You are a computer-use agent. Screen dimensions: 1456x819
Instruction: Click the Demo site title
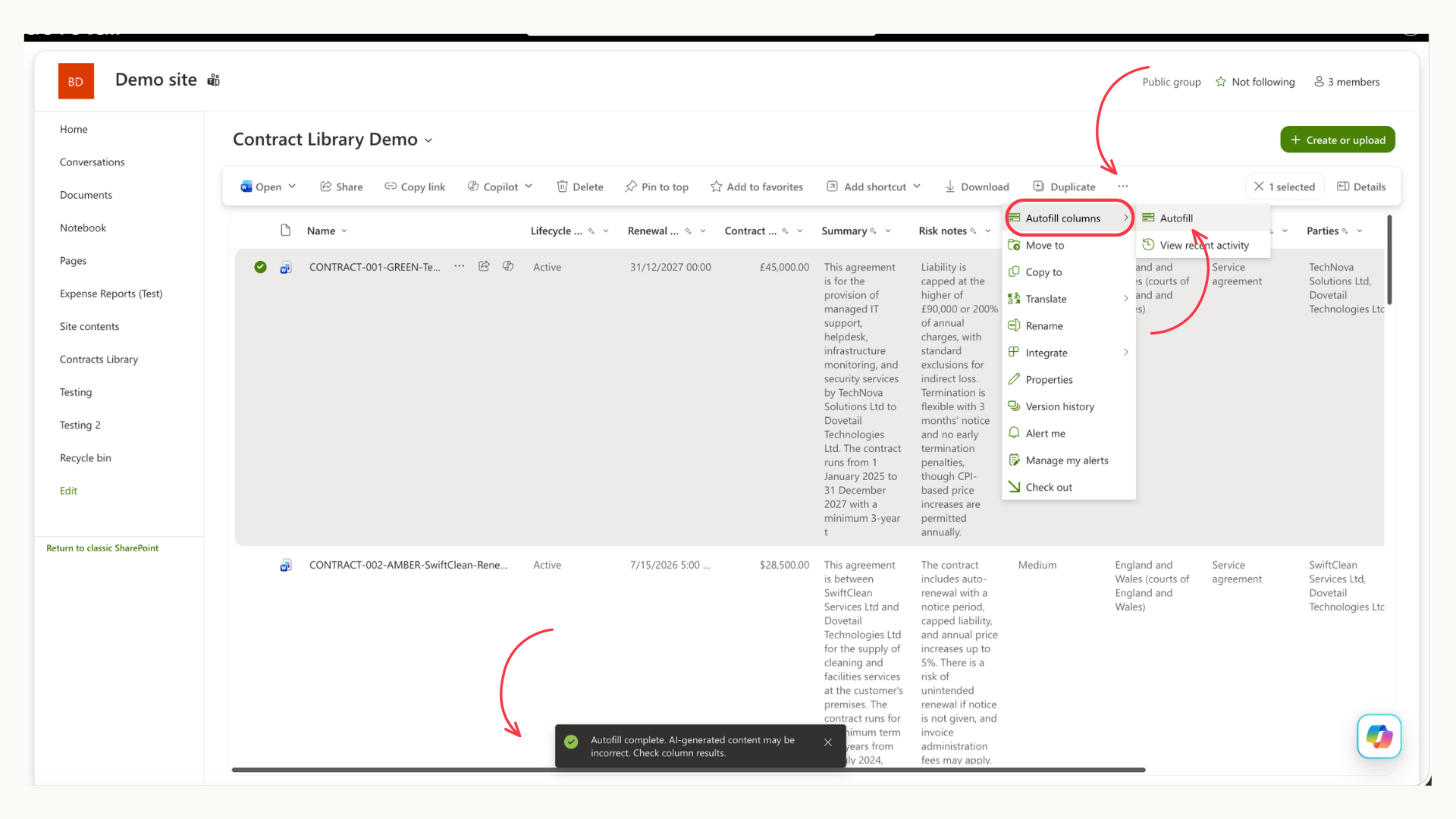[x=155, y=80]
